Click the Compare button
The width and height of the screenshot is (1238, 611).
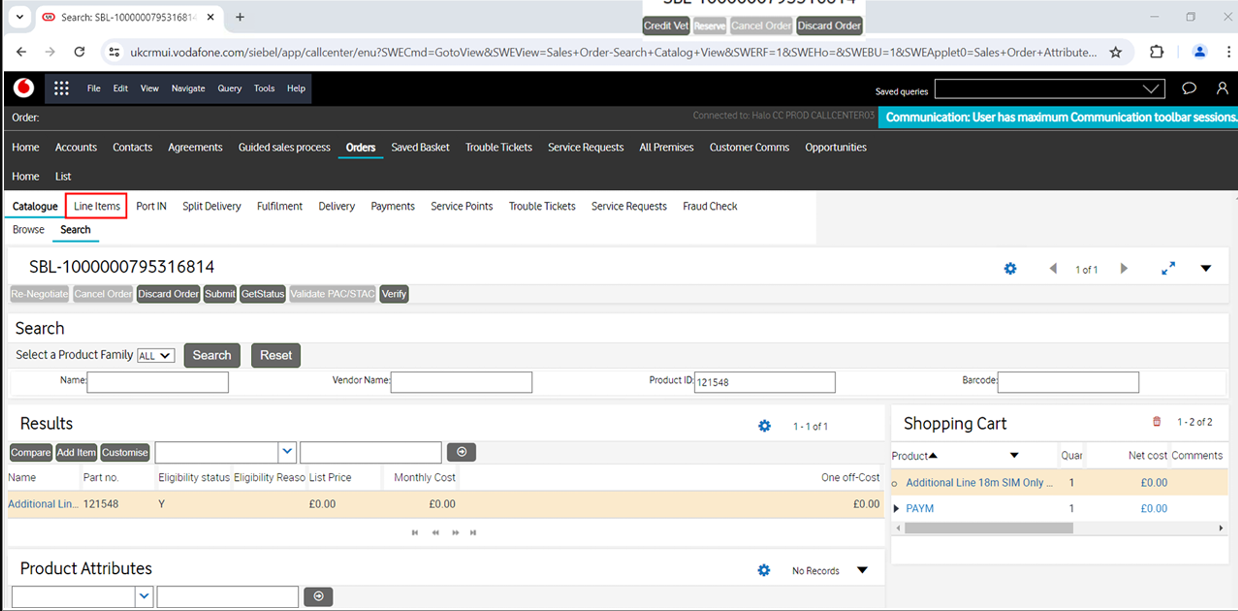[x=31, y=453]
